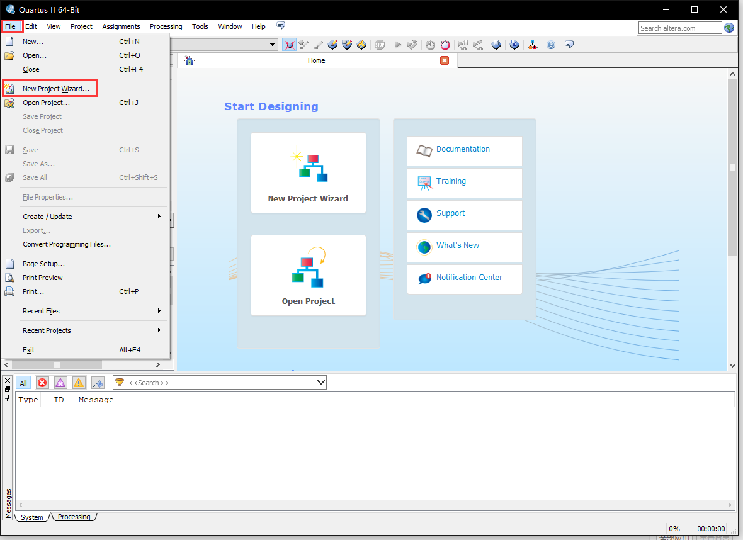
Task: Click the grey clock timing analyzer icon
Action: 430,45
